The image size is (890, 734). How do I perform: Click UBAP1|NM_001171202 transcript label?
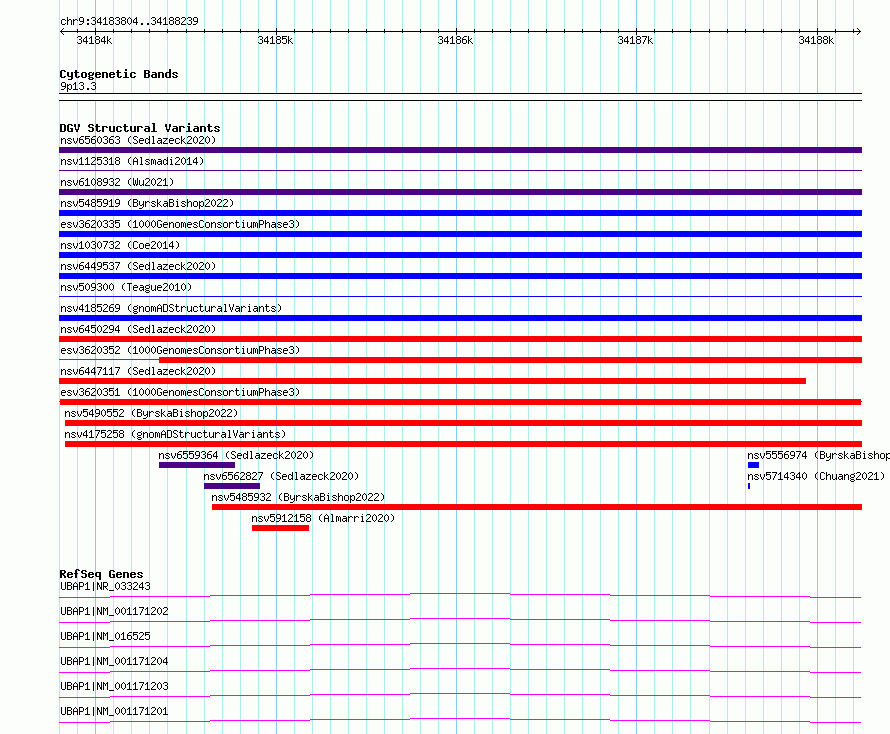(114, 611)
